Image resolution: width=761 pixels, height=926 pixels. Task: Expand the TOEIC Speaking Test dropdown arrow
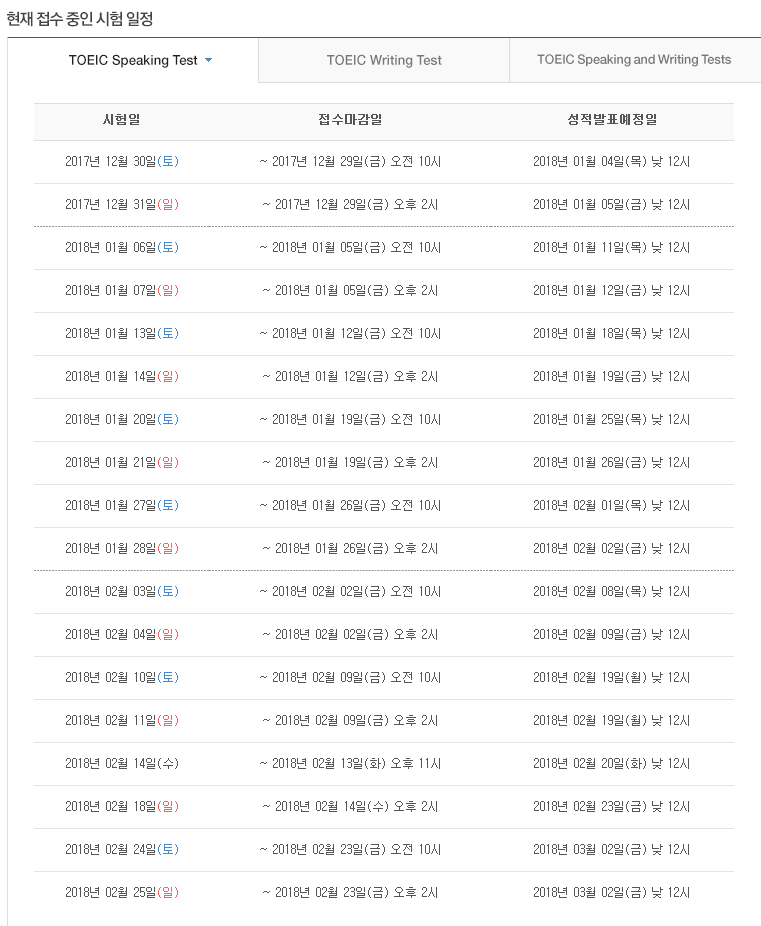click(208, 60)
